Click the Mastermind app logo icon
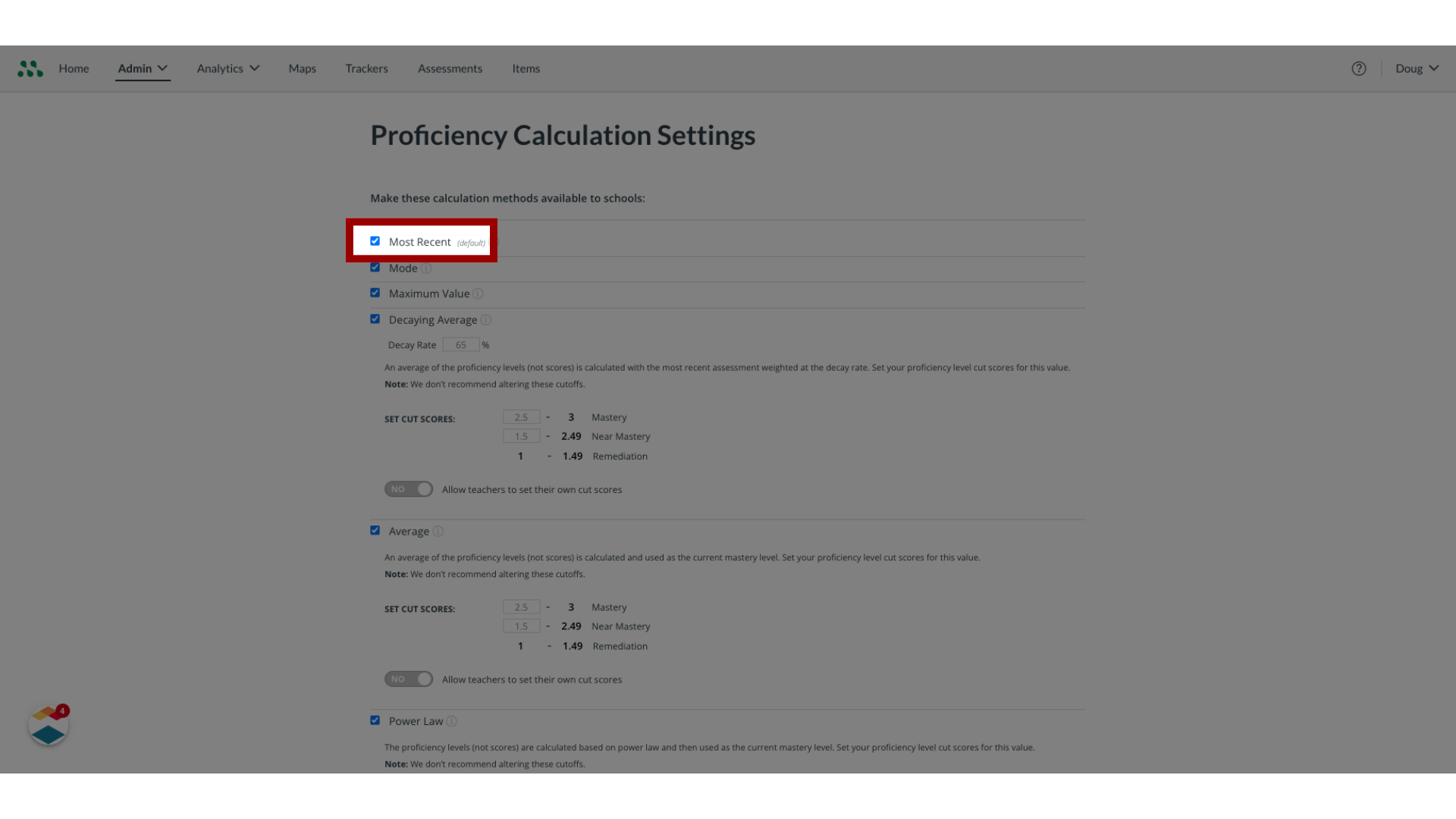Viewport: 1456px width, 819px height. click(x=30, y=68)
